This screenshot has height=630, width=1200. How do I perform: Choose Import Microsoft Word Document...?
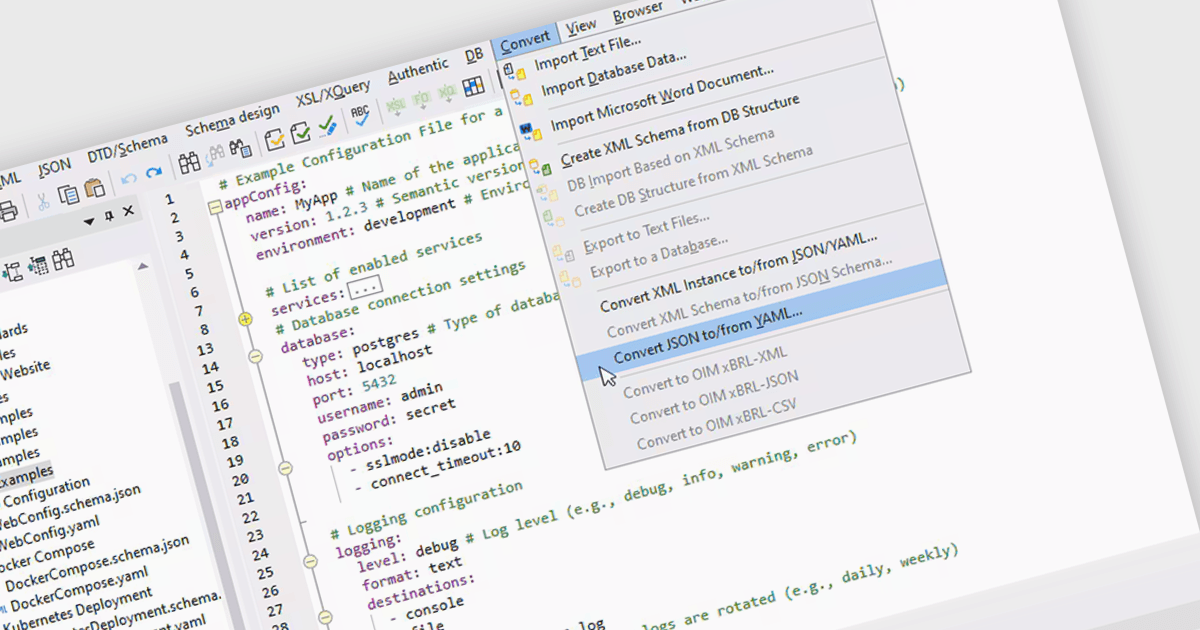coord(662,98)
